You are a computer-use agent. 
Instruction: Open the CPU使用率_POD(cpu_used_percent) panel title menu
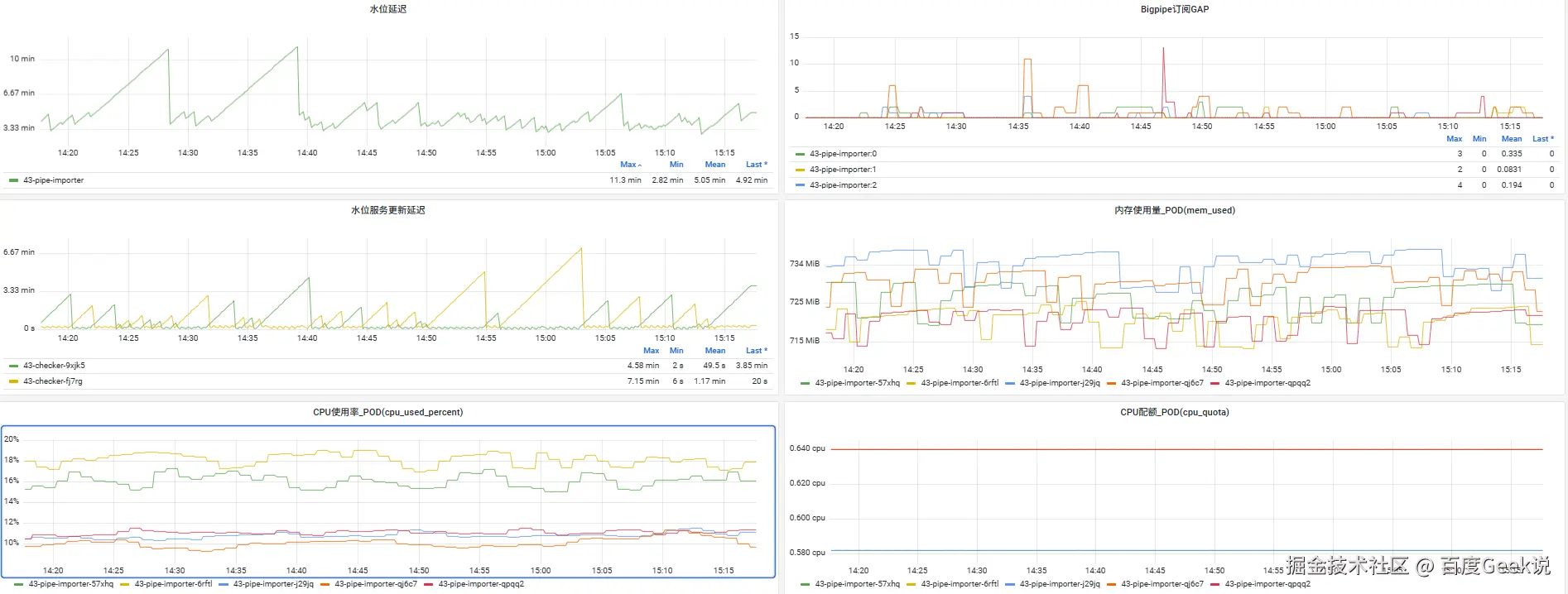click(x=387, y=412)
